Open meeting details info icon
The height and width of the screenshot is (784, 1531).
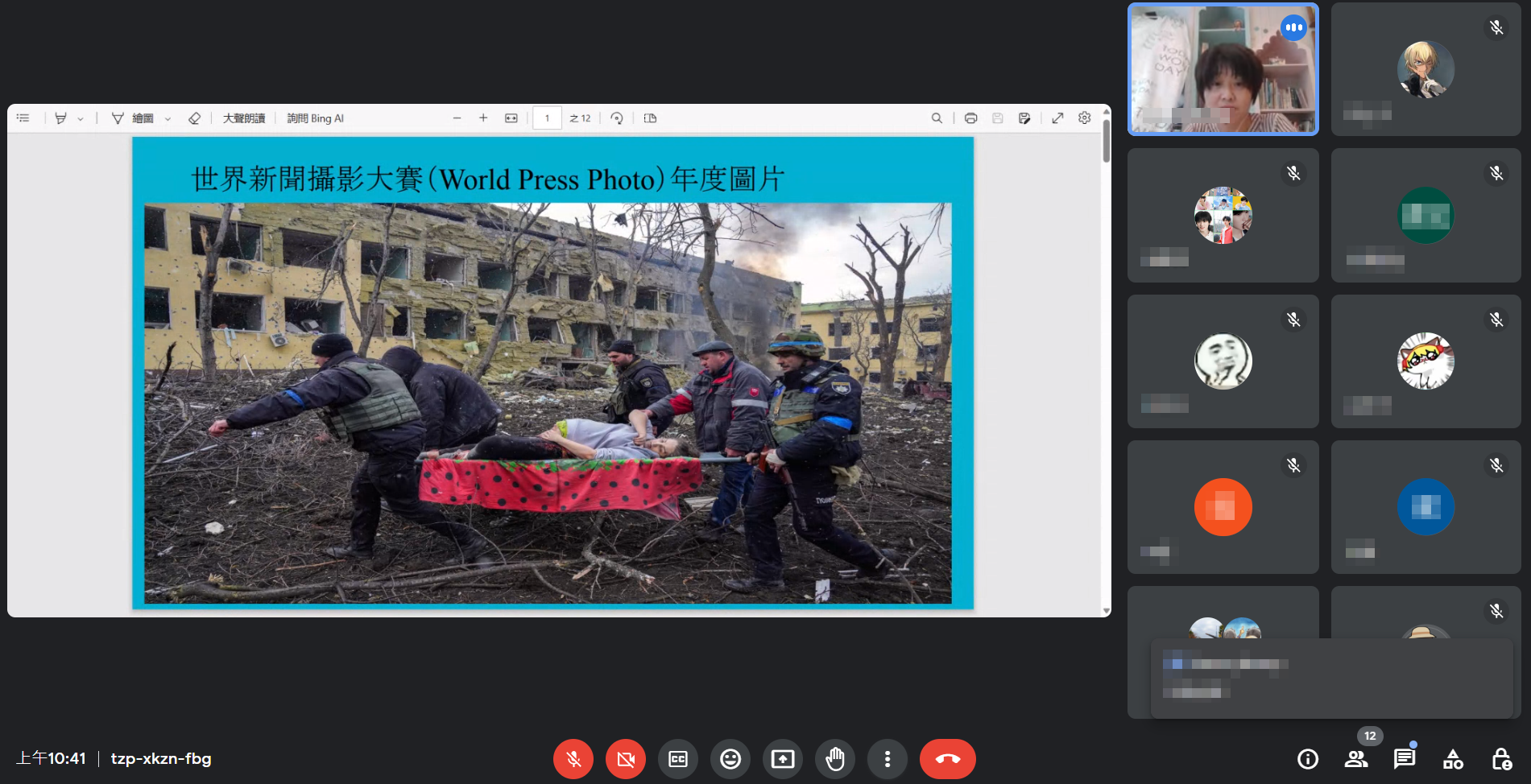coord(1308,759)
